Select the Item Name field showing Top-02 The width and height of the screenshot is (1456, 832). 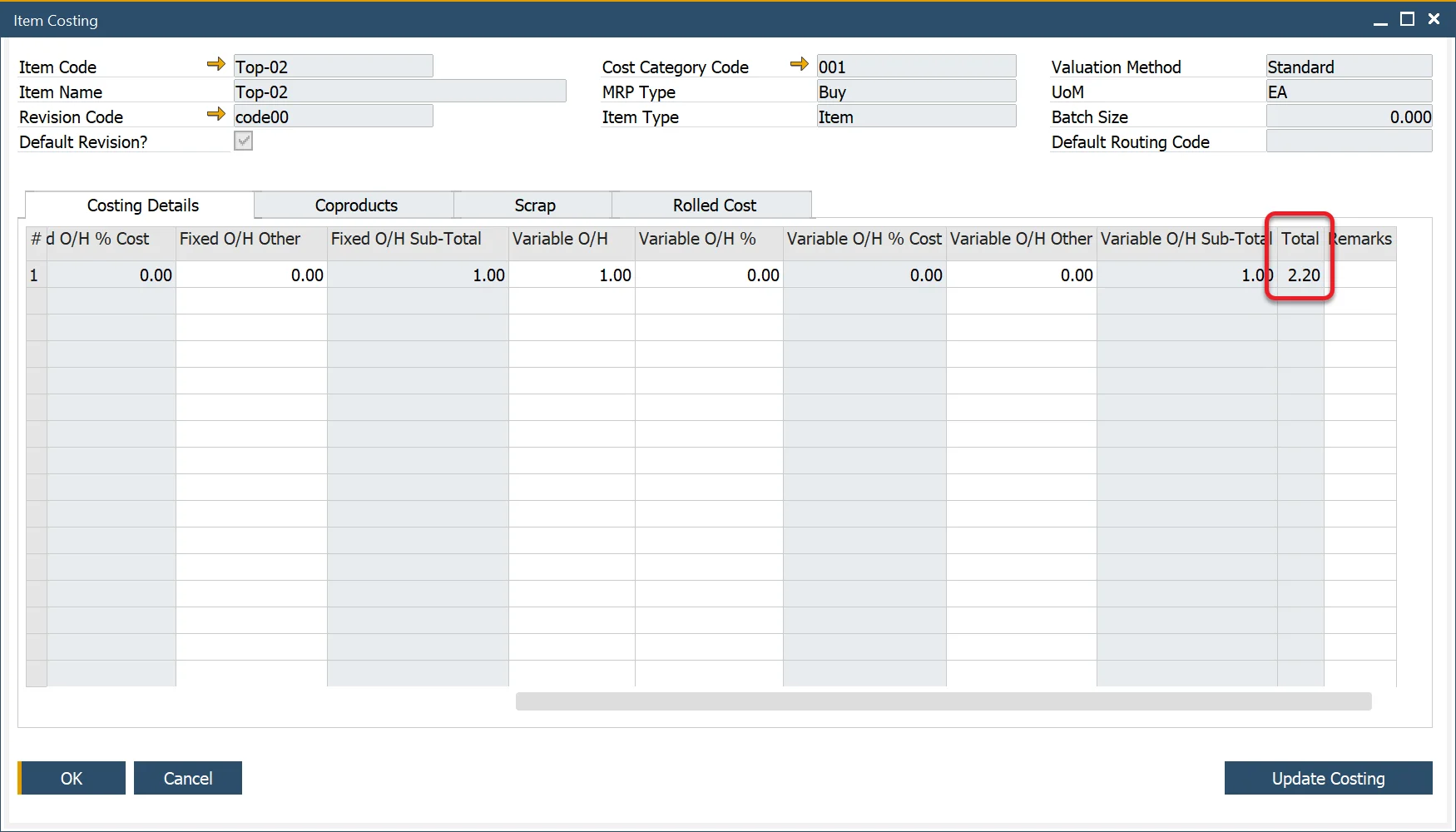click(x=399, y=91)
